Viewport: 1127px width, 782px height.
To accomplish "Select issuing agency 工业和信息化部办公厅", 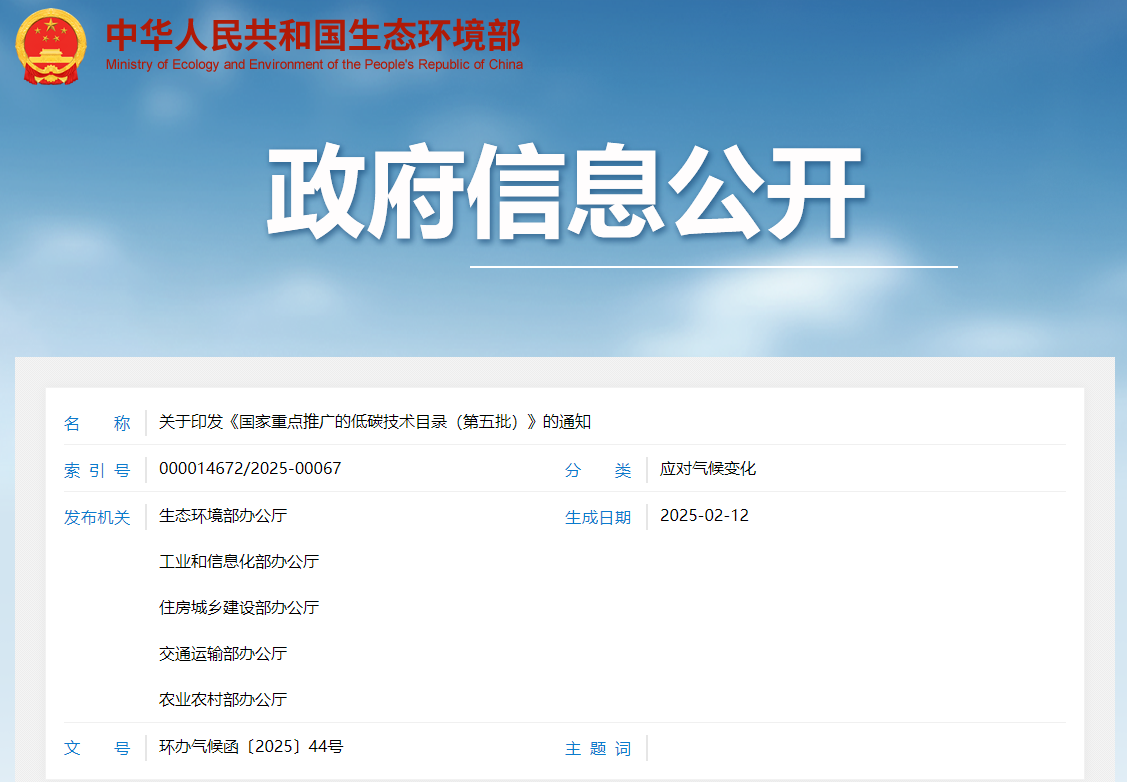I will pyautogui.click(x=239, y=561).
